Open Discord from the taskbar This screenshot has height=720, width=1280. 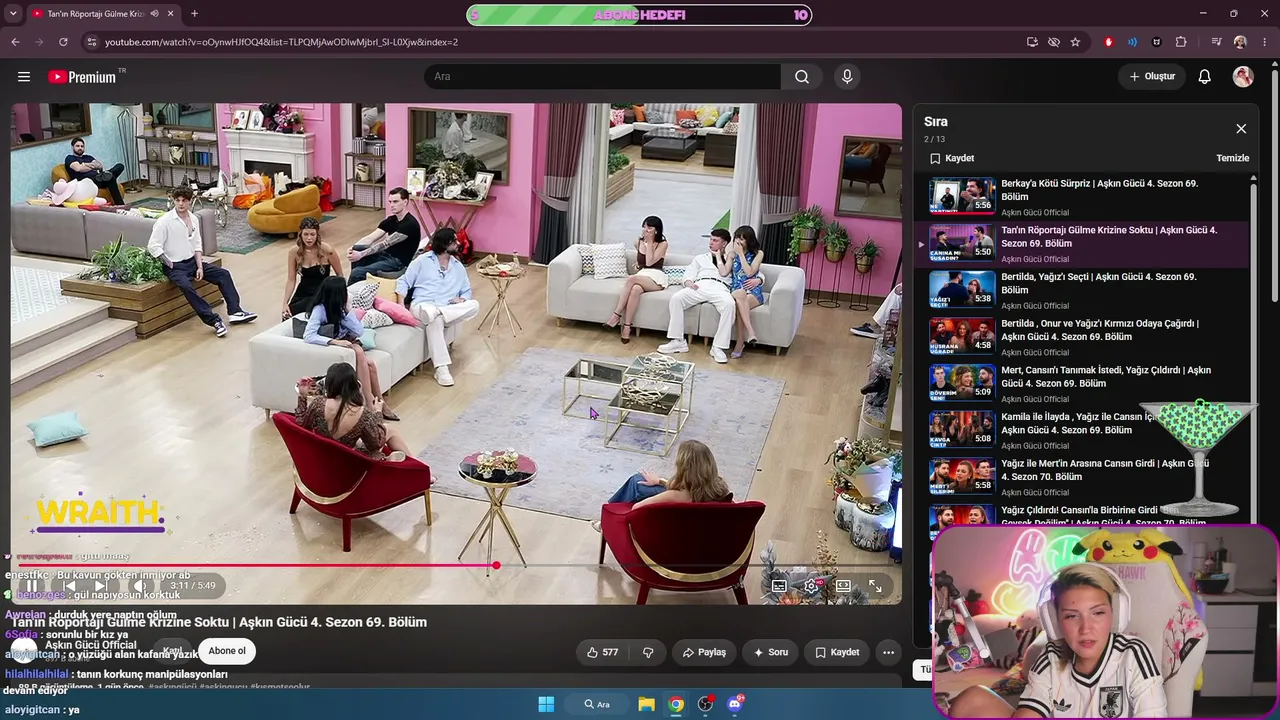pyautogui.click(x=735, y=704)
